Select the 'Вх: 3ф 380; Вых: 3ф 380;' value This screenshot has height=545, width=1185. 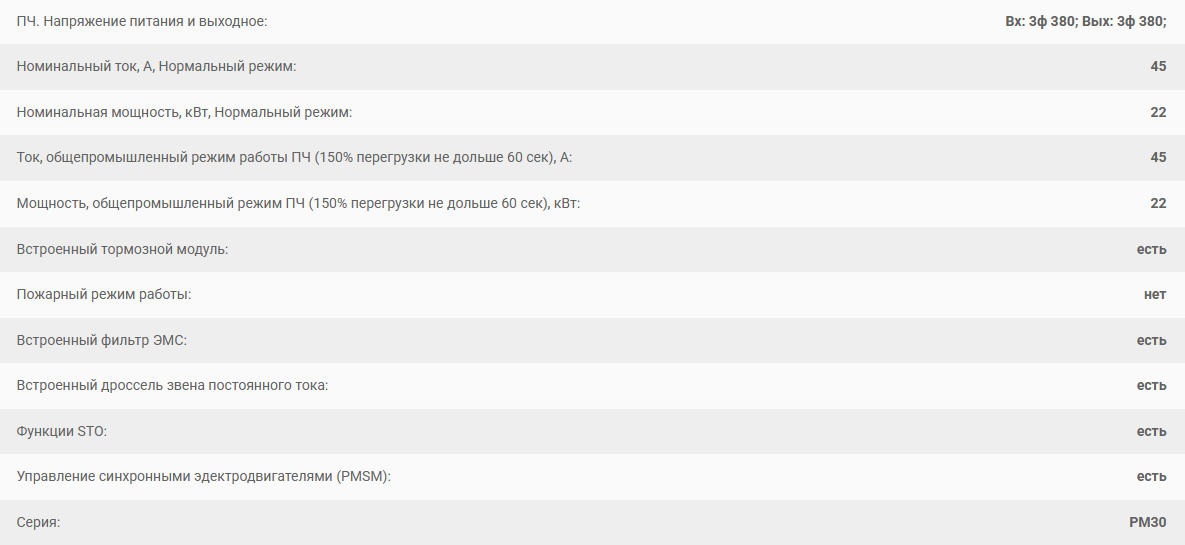pos(1086,21)
